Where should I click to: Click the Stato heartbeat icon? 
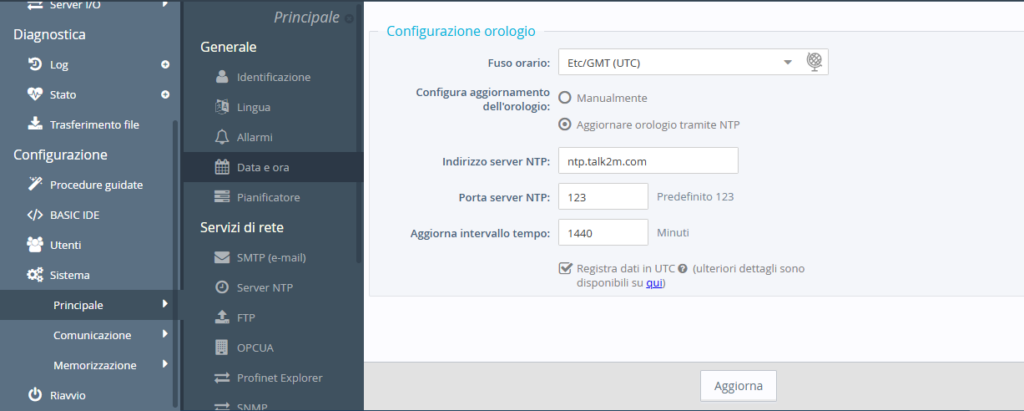tap(34, 95)
